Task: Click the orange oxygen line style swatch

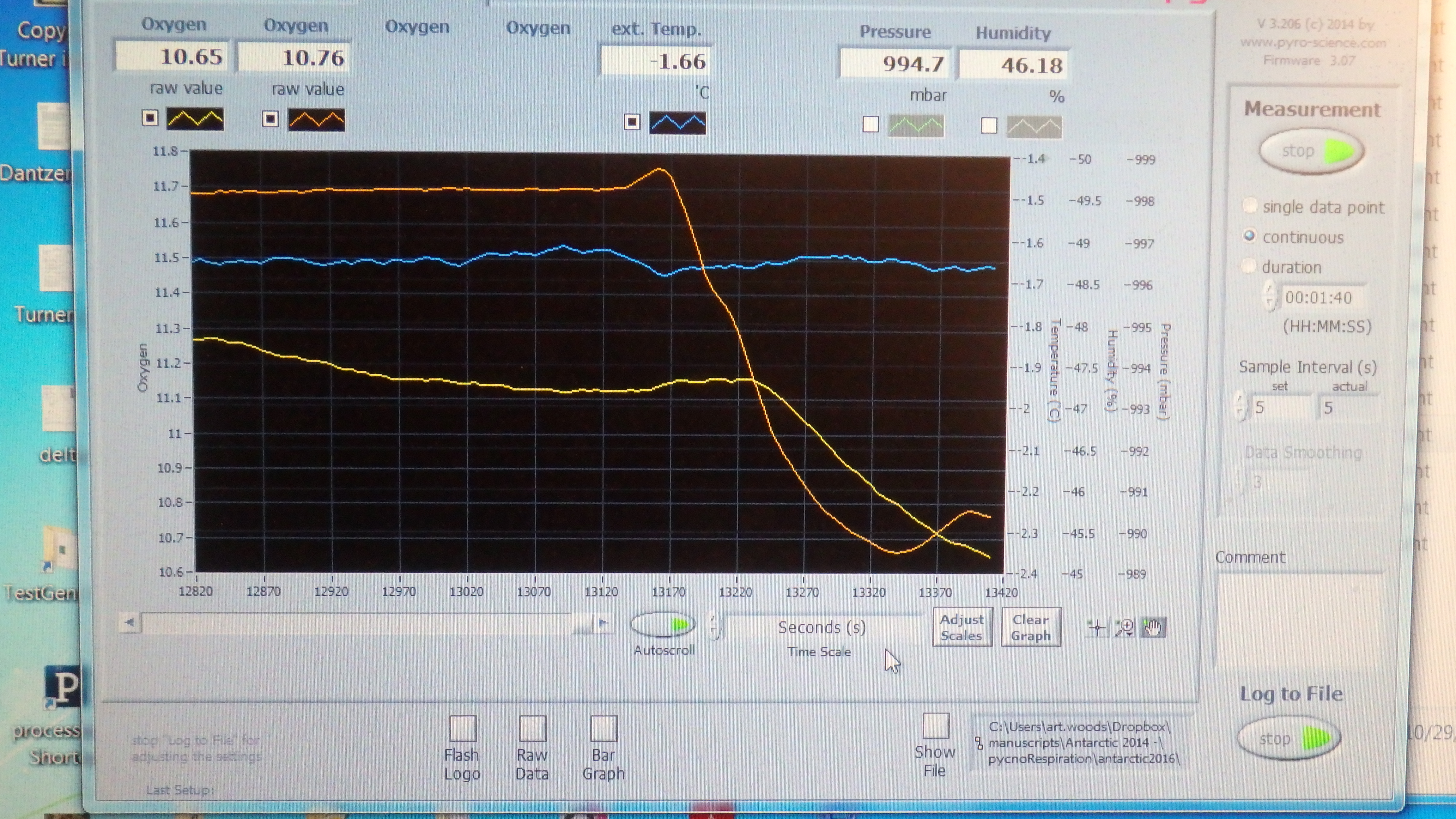Action: coord(317,120)
